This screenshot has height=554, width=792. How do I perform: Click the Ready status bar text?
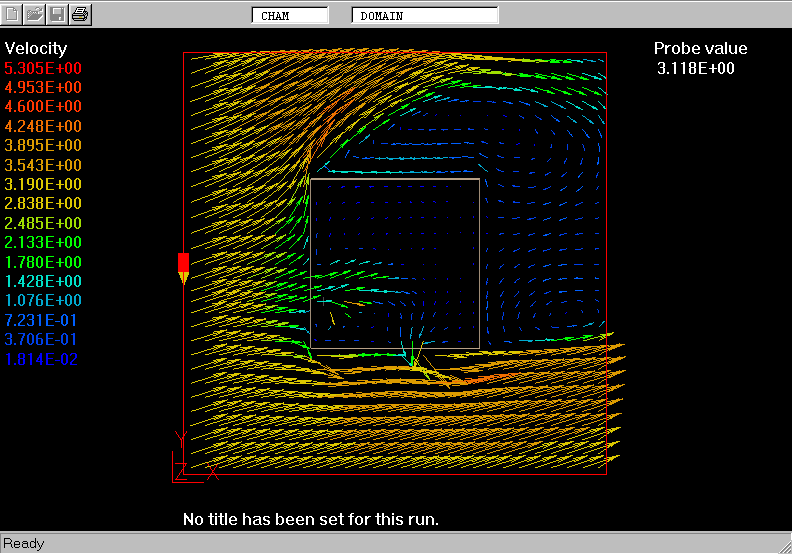[24, 544]
